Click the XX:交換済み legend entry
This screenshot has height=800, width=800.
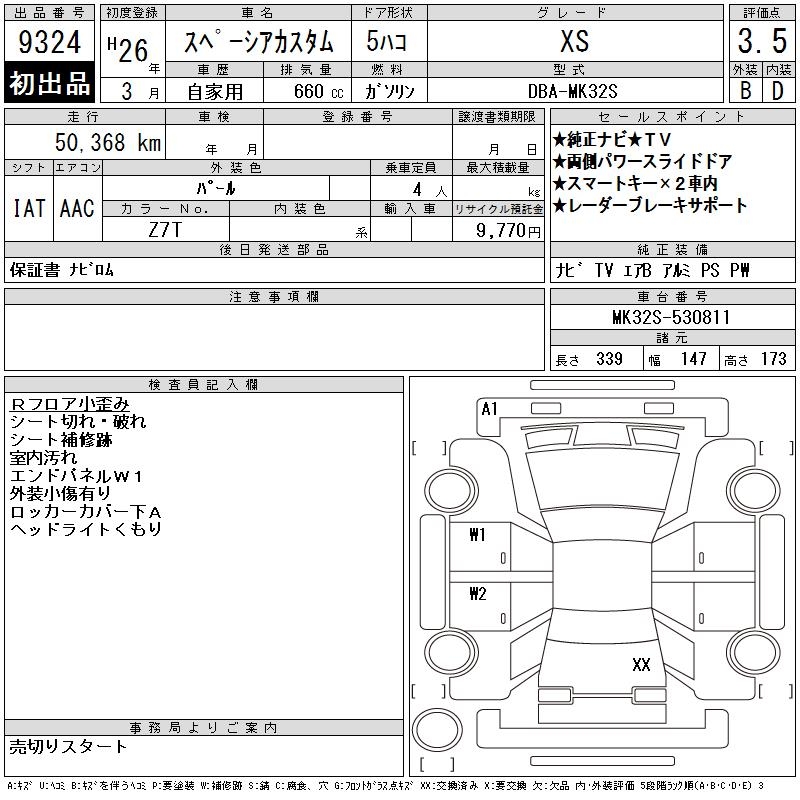(449, 785)
